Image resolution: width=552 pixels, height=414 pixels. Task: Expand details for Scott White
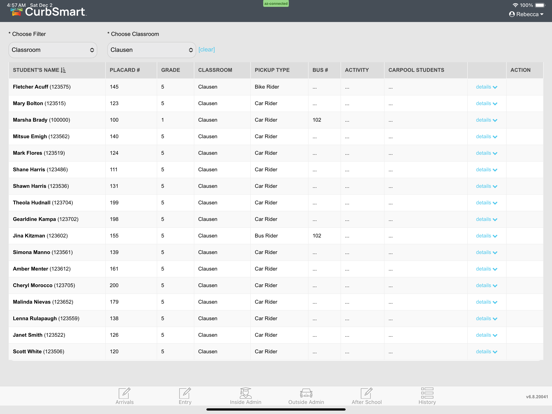(486, 352)
